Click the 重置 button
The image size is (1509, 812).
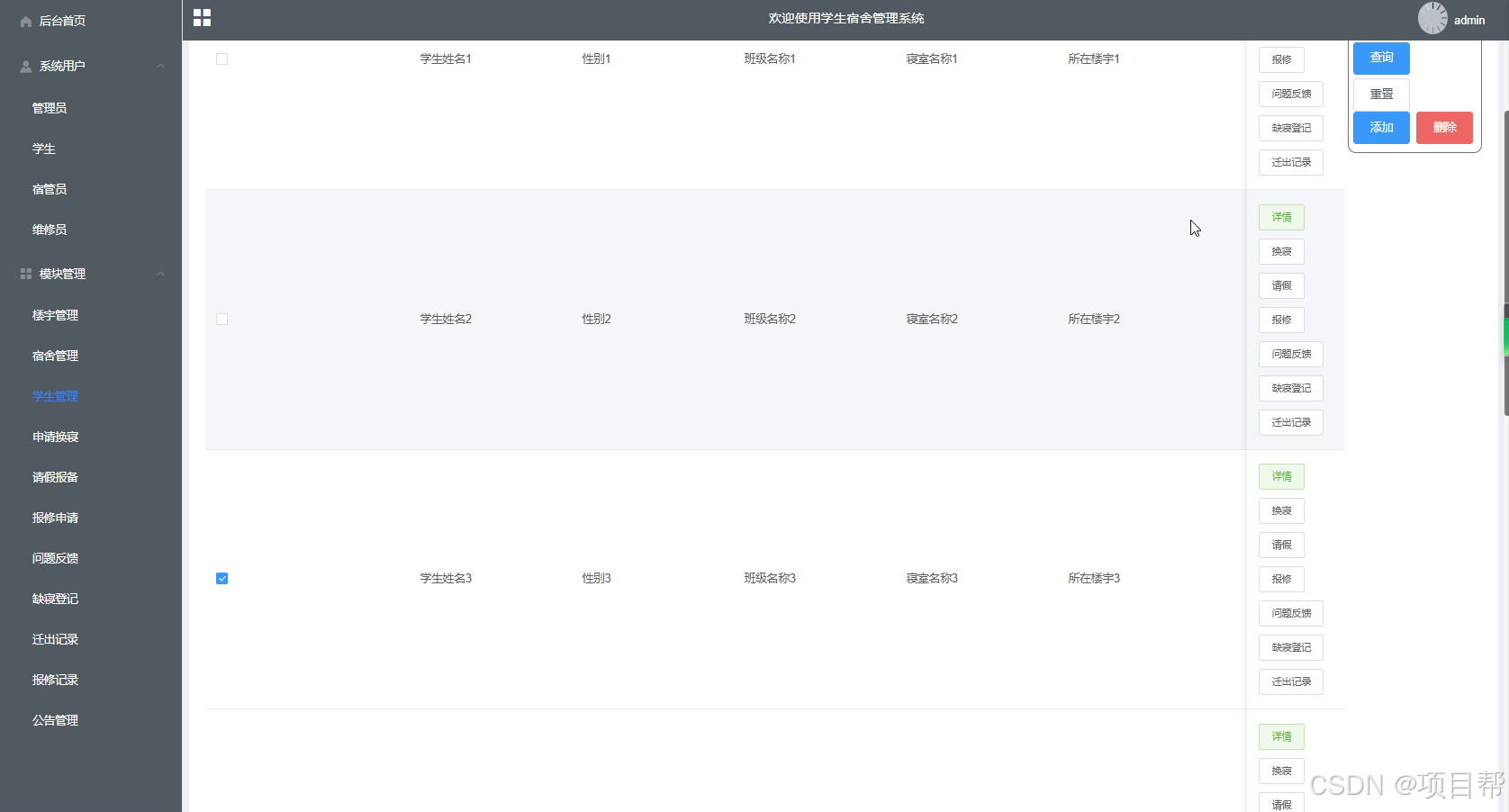tap(1381, 94)
